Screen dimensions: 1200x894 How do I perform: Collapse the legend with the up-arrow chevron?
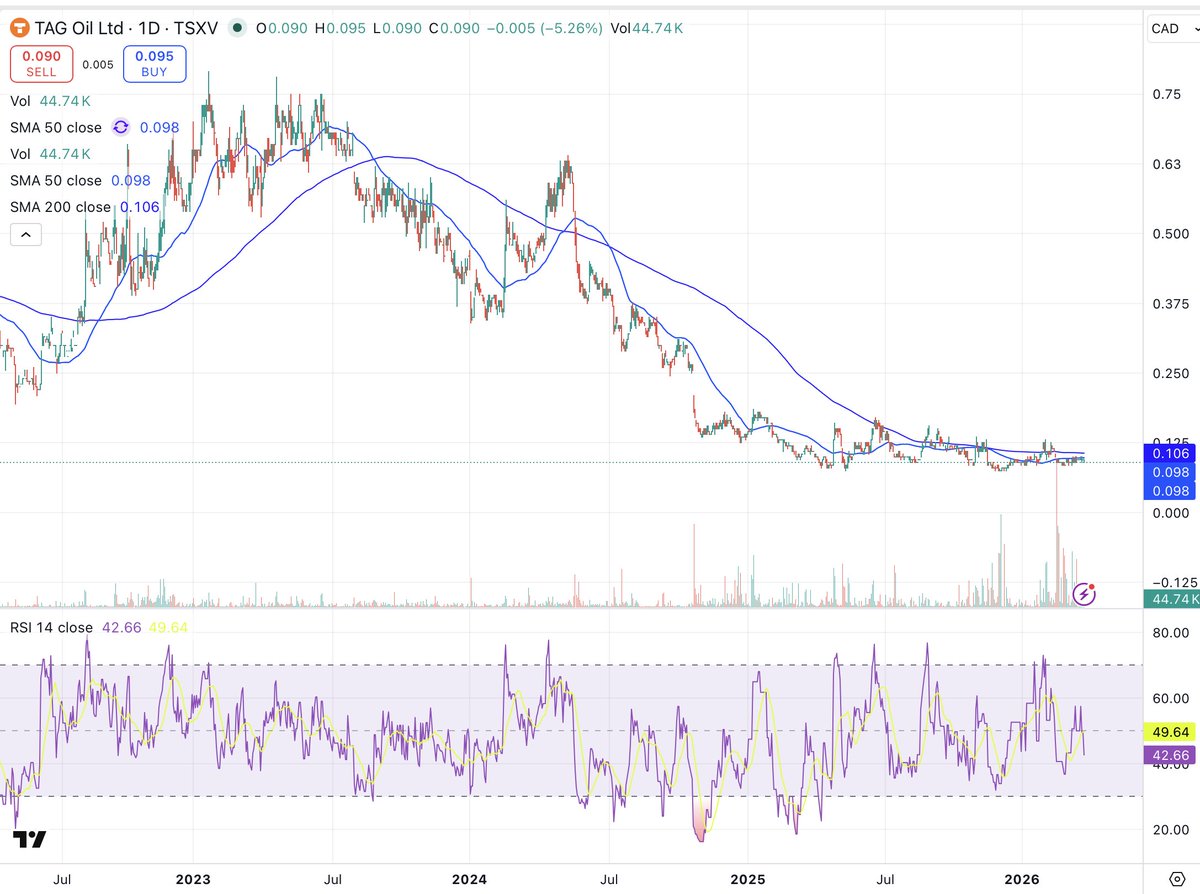click(x=25, y=234)
